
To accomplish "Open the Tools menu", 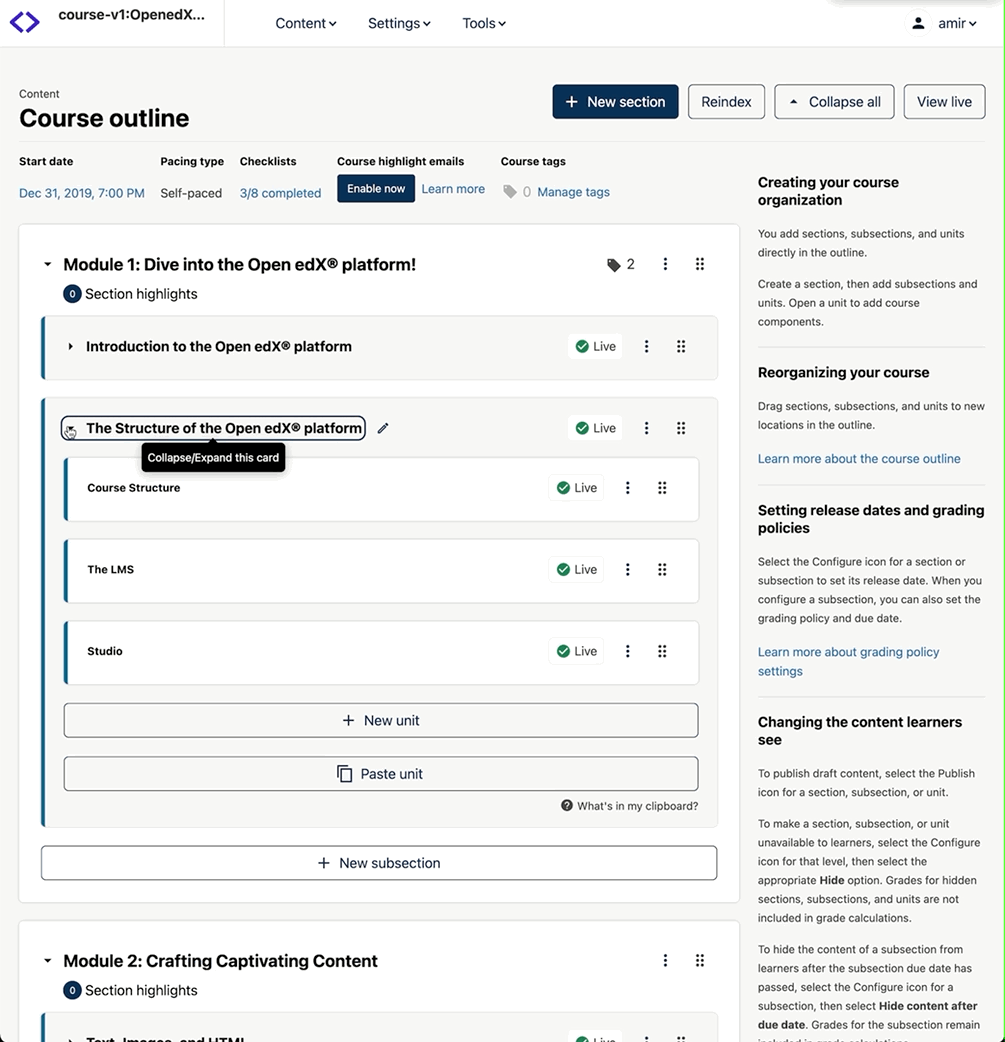I will tap(483, 23).
